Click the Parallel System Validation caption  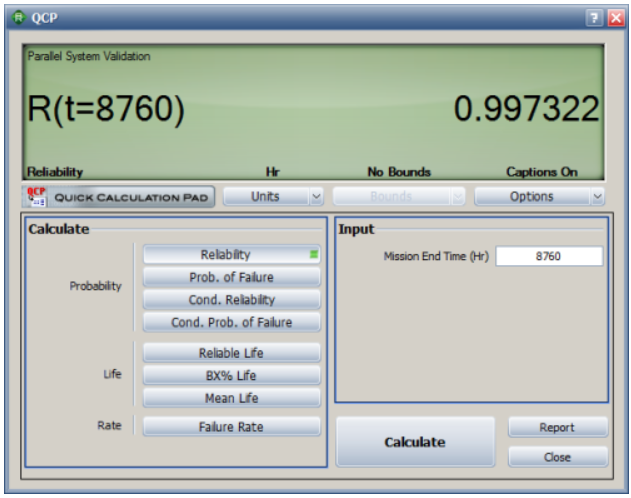click(x=89, y=56)
